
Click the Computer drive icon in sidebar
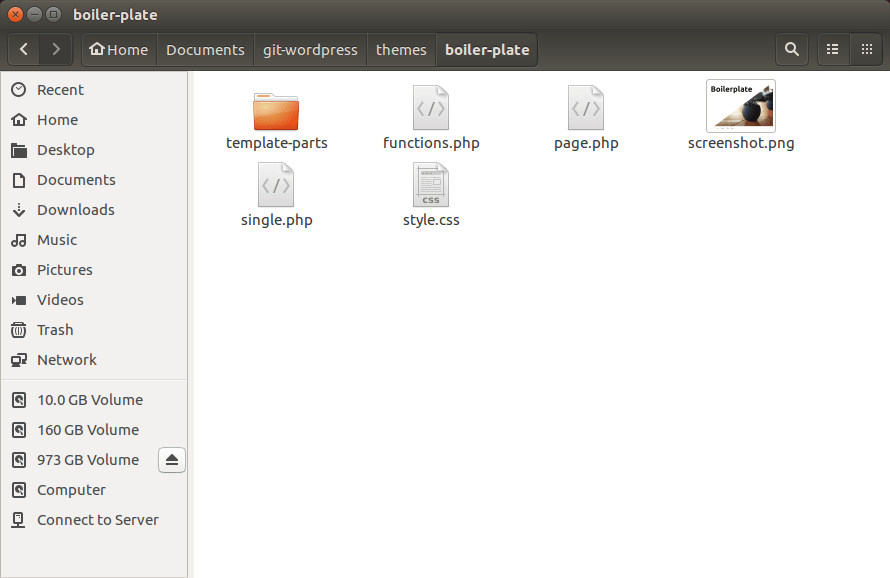19,490
